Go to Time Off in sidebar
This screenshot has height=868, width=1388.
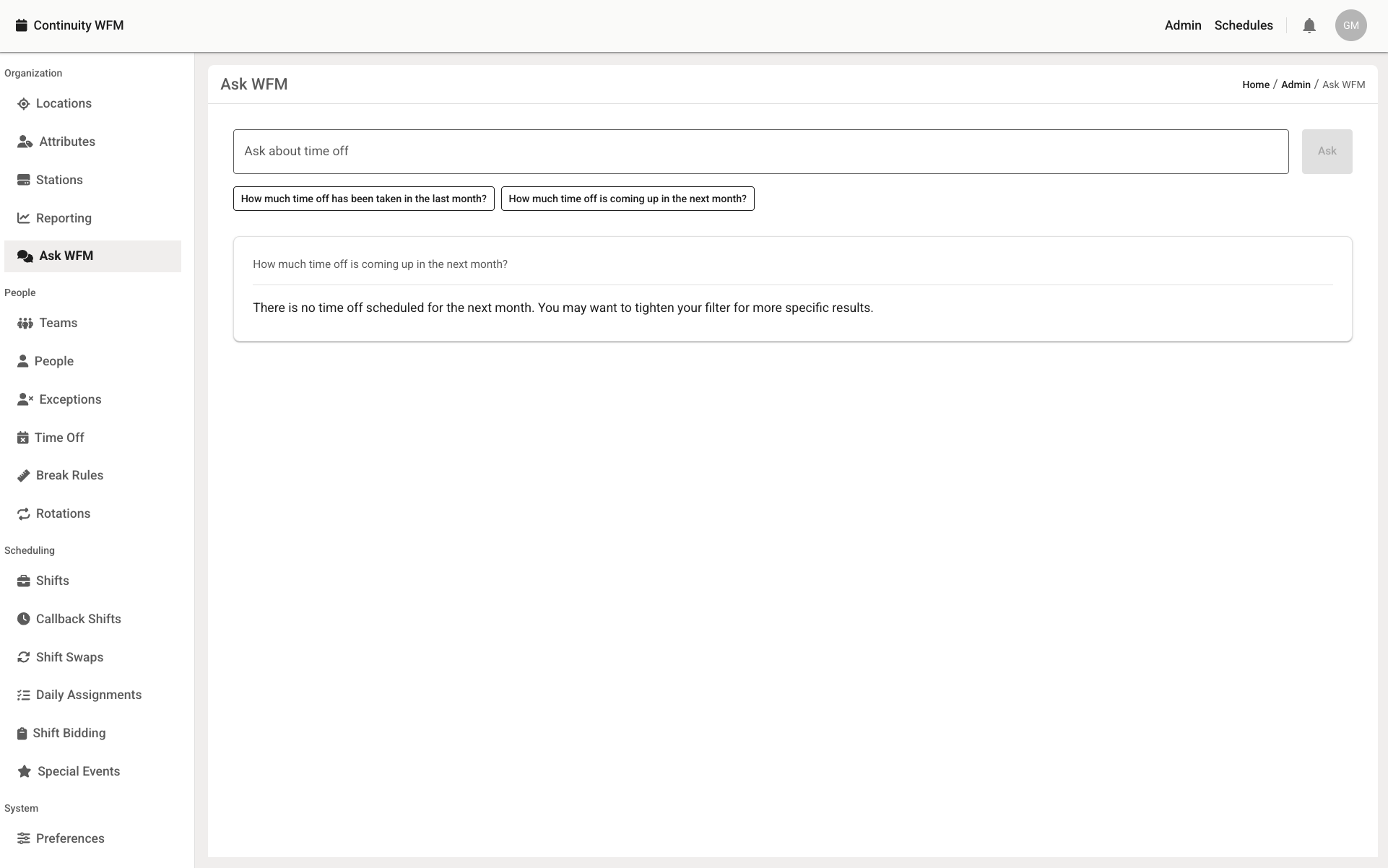[59, 438]
